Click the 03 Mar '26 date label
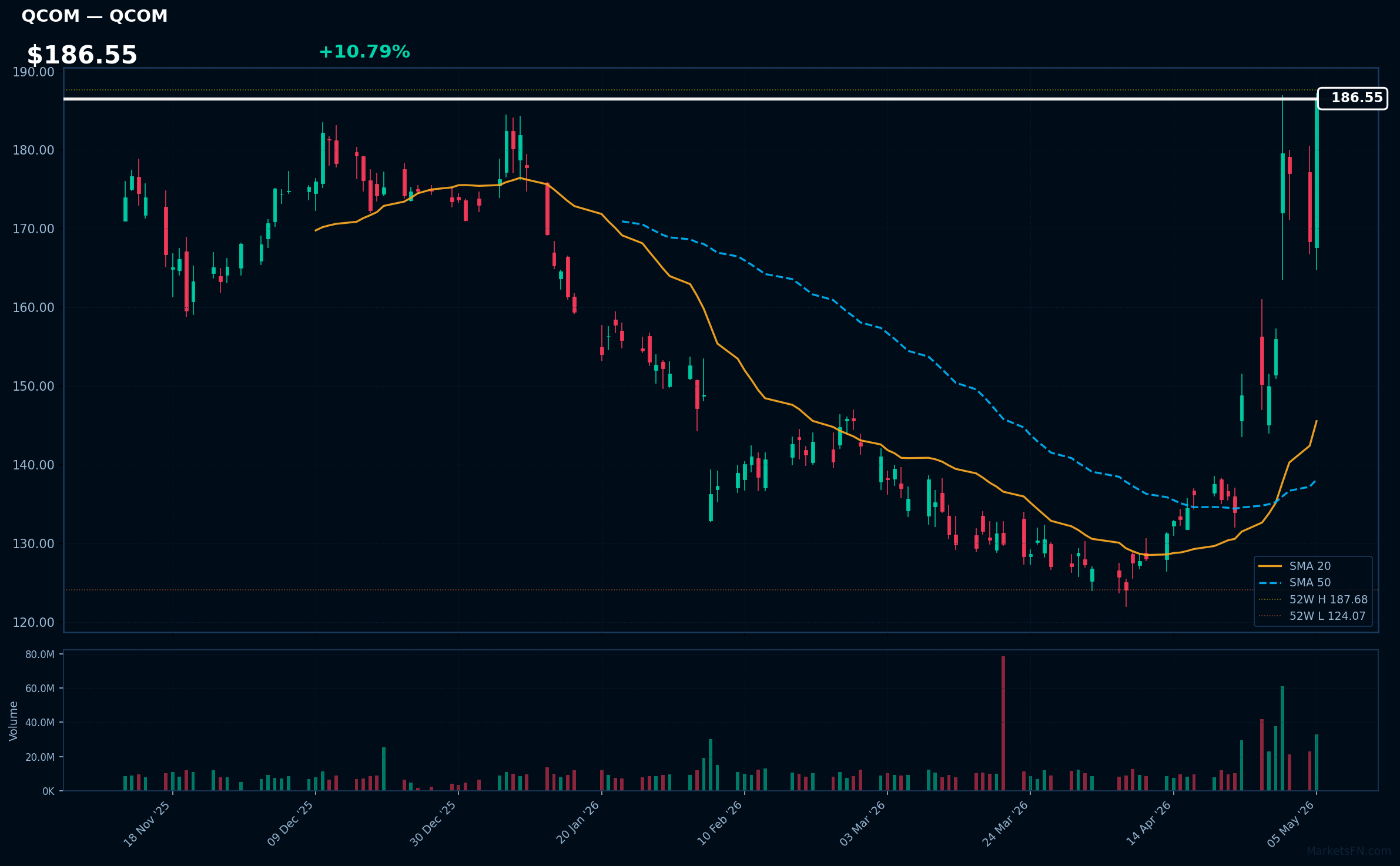Image resolution: width=1400 pixels, height=866 pixels. [x=862, y=824]
